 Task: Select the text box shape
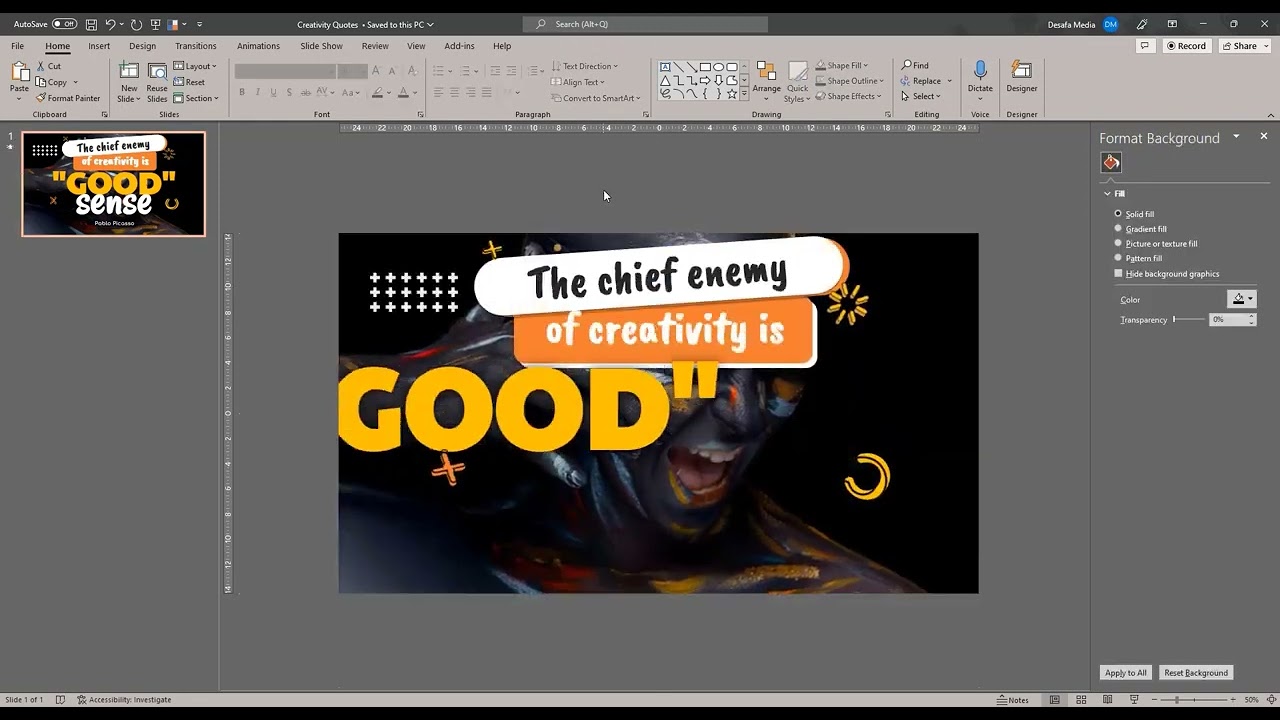point(665,67)
